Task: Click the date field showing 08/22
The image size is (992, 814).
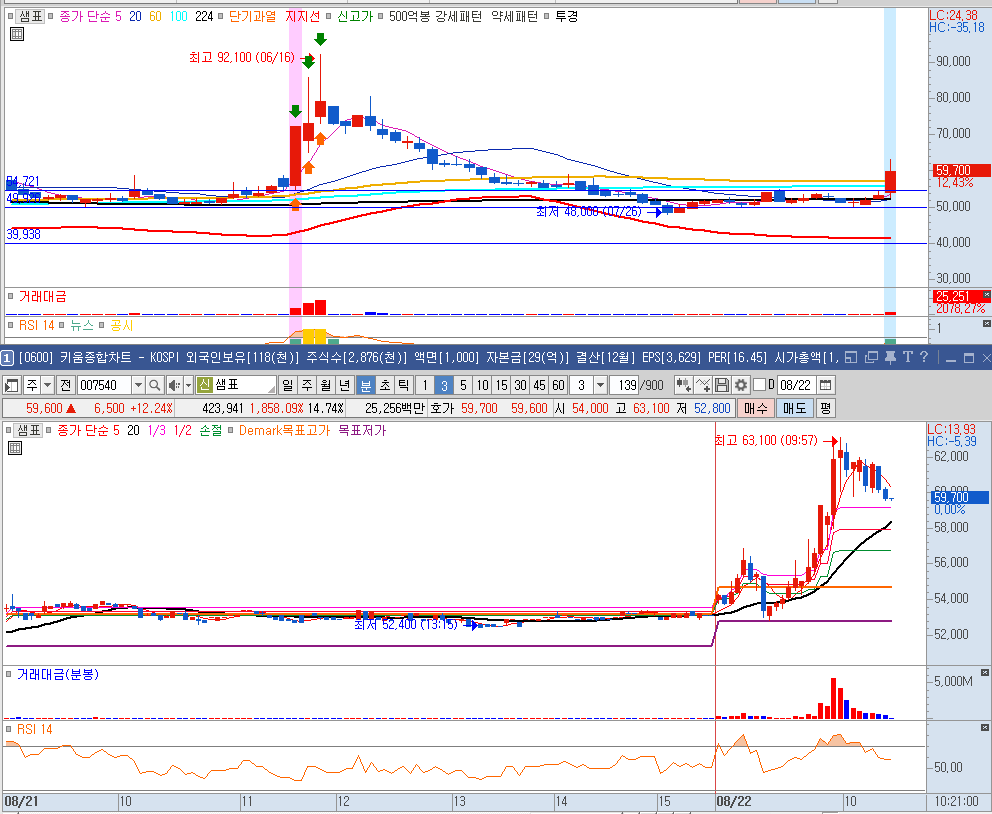Action: point(796,385)
